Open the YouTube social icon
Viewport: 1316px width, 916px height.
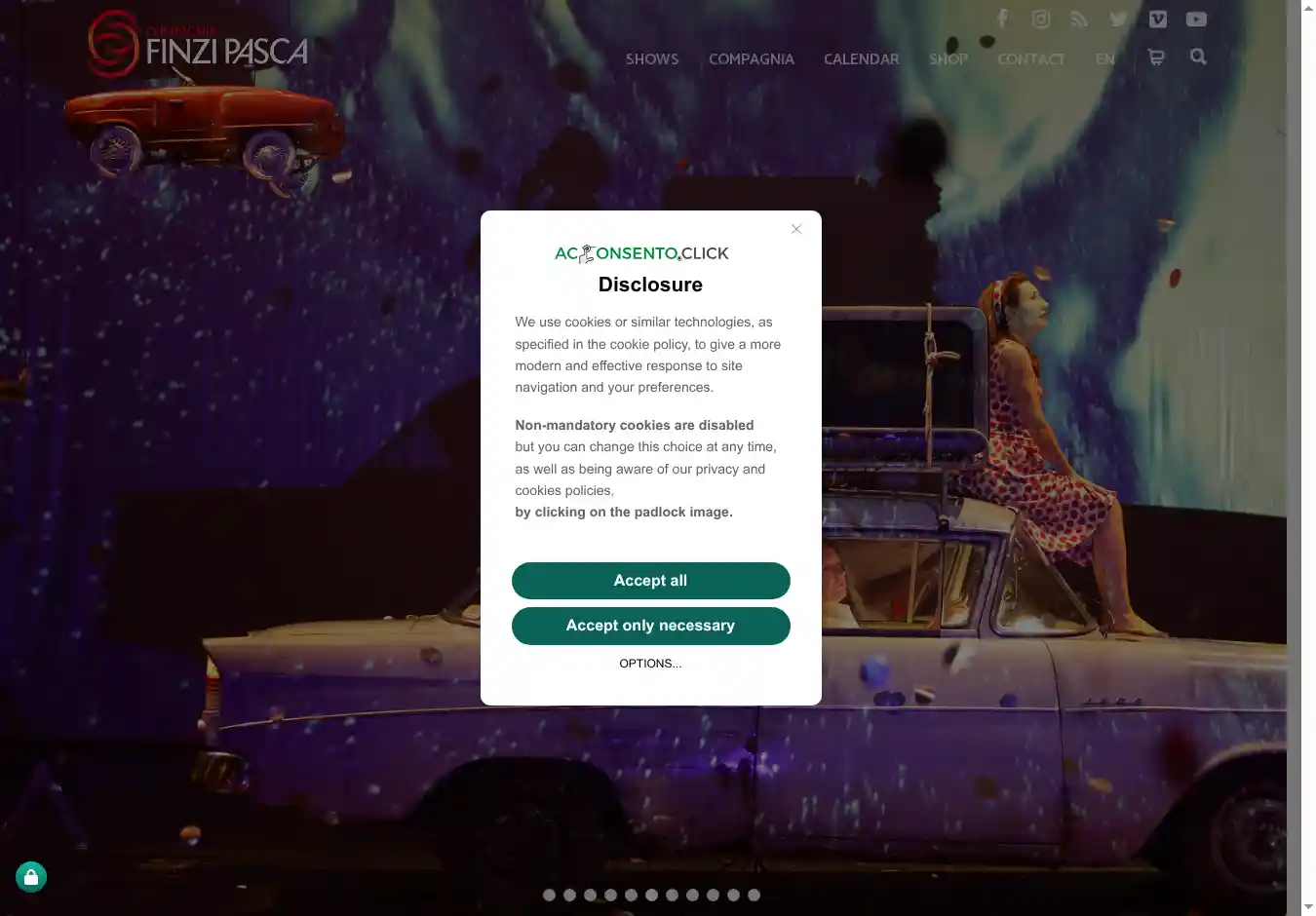point(1196,19)
